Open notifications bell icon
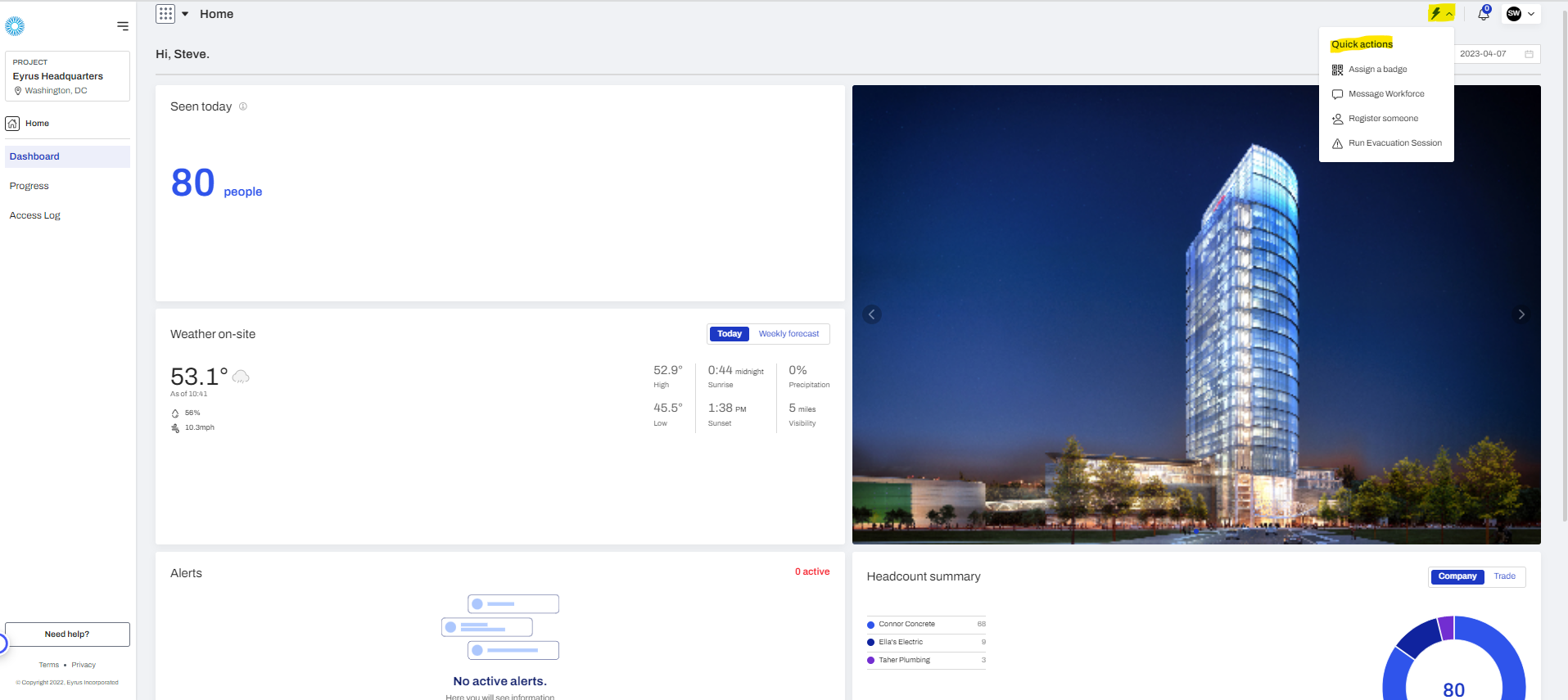This screenshot has width=1568, height=700. coord(1484,14)
